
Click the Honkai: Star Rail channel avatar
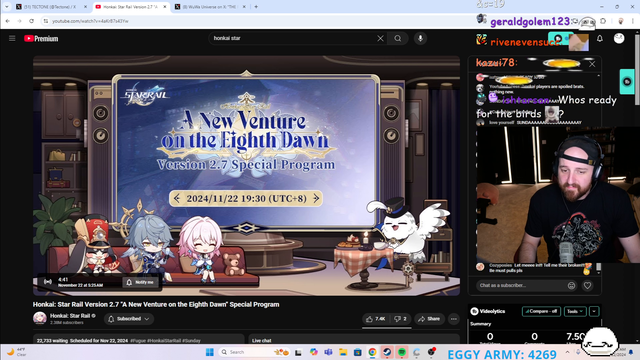(x=40, y=318)
